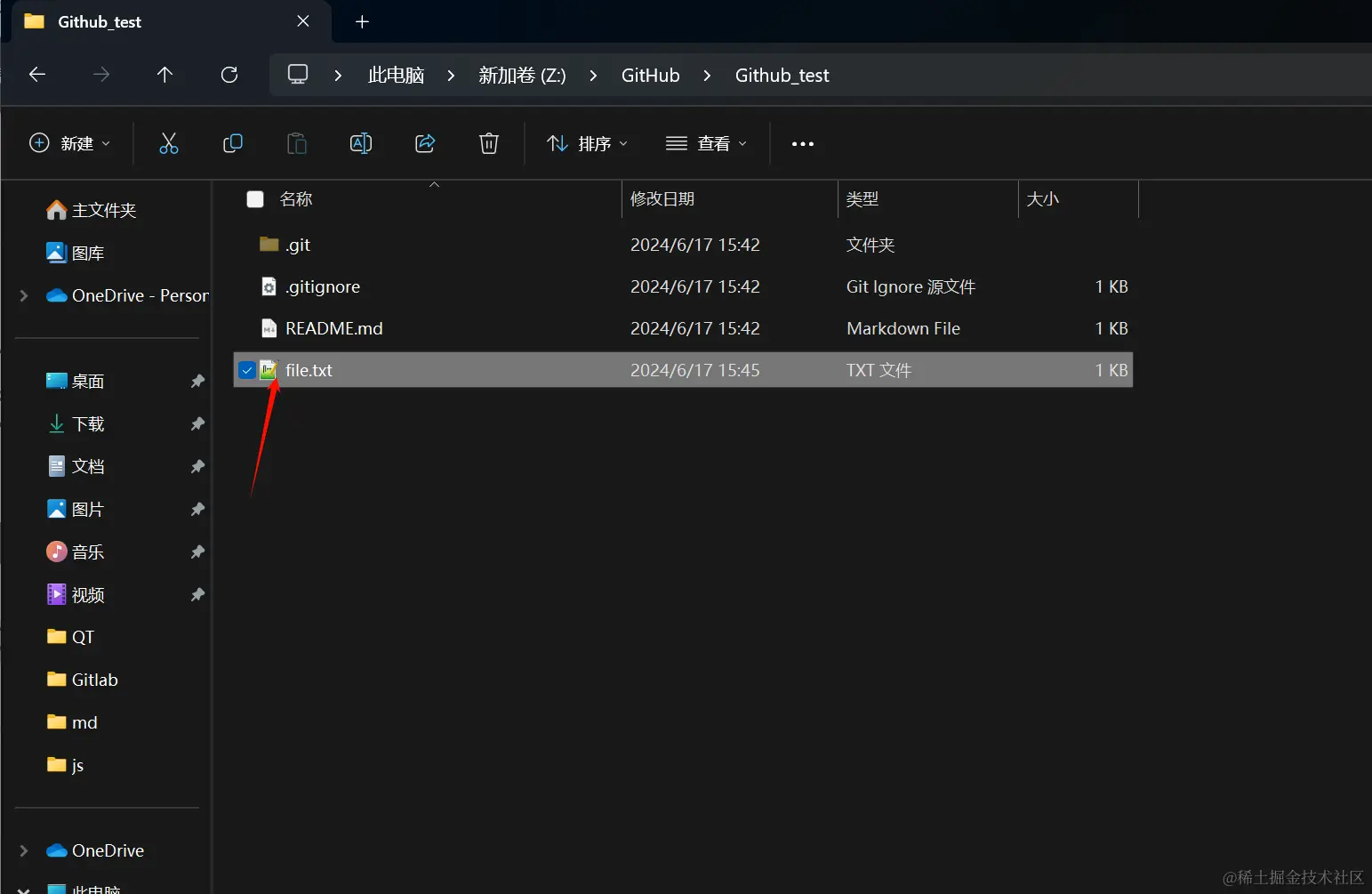Expand chevron before 此电脑 in breadcrumb
Viewport: 1372px width, 894px height.
coord(338,76)
